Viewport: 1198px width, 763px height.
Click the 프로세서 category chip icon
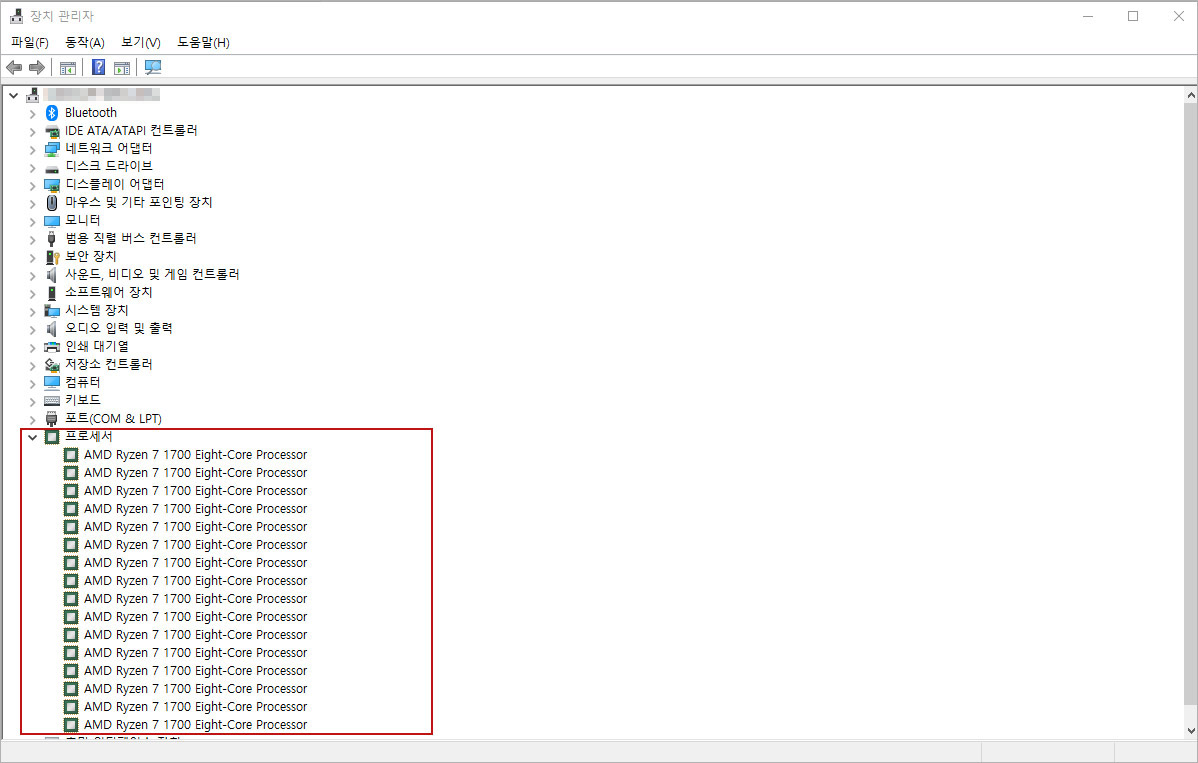52,437
